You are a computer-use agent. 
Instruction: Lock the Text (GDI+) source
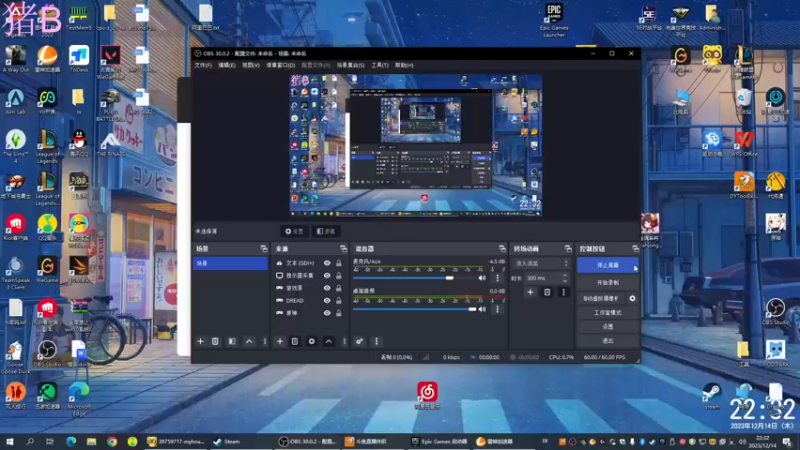[x=339, y=263]
